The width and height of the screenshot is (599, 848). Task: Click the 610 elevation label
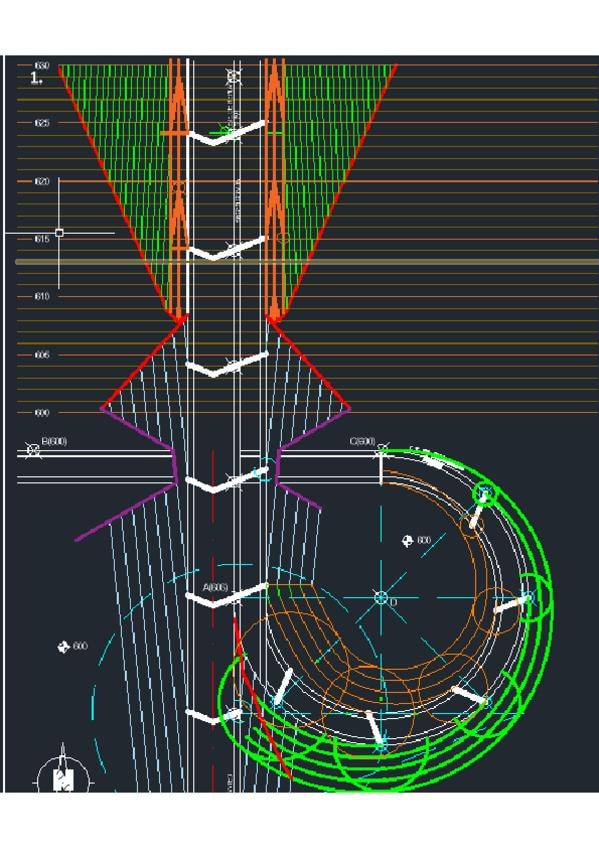42,296
